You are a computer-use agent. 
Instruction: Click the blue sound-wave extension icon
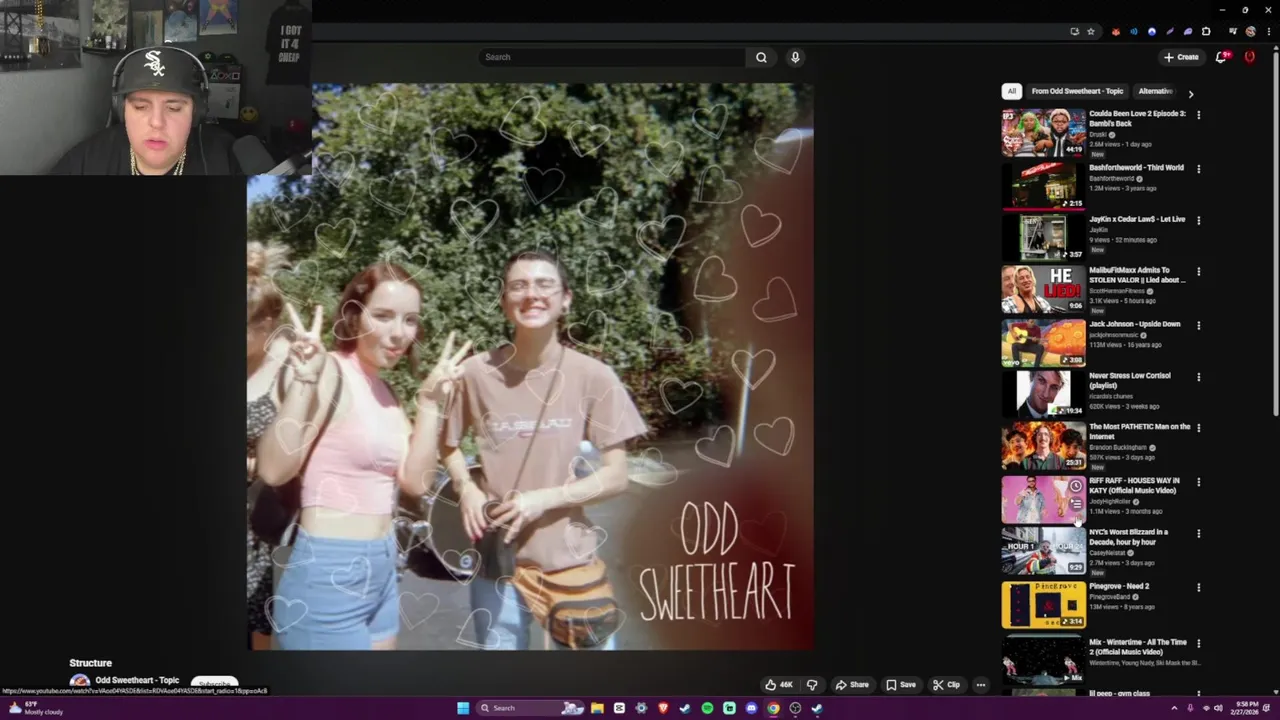[x=1134, y=32]
